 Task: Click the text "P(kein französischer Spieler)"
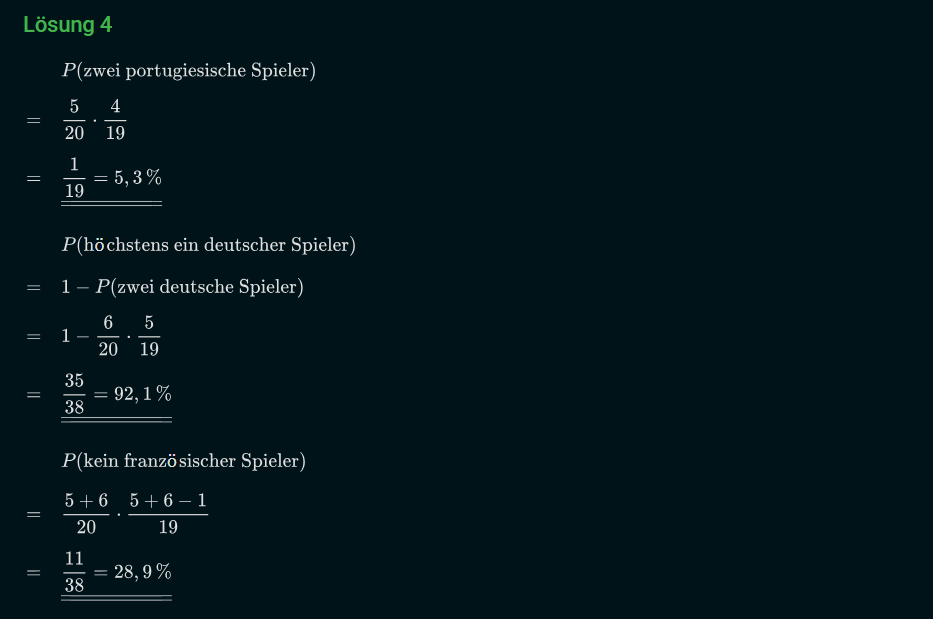(x=183, y=461)
